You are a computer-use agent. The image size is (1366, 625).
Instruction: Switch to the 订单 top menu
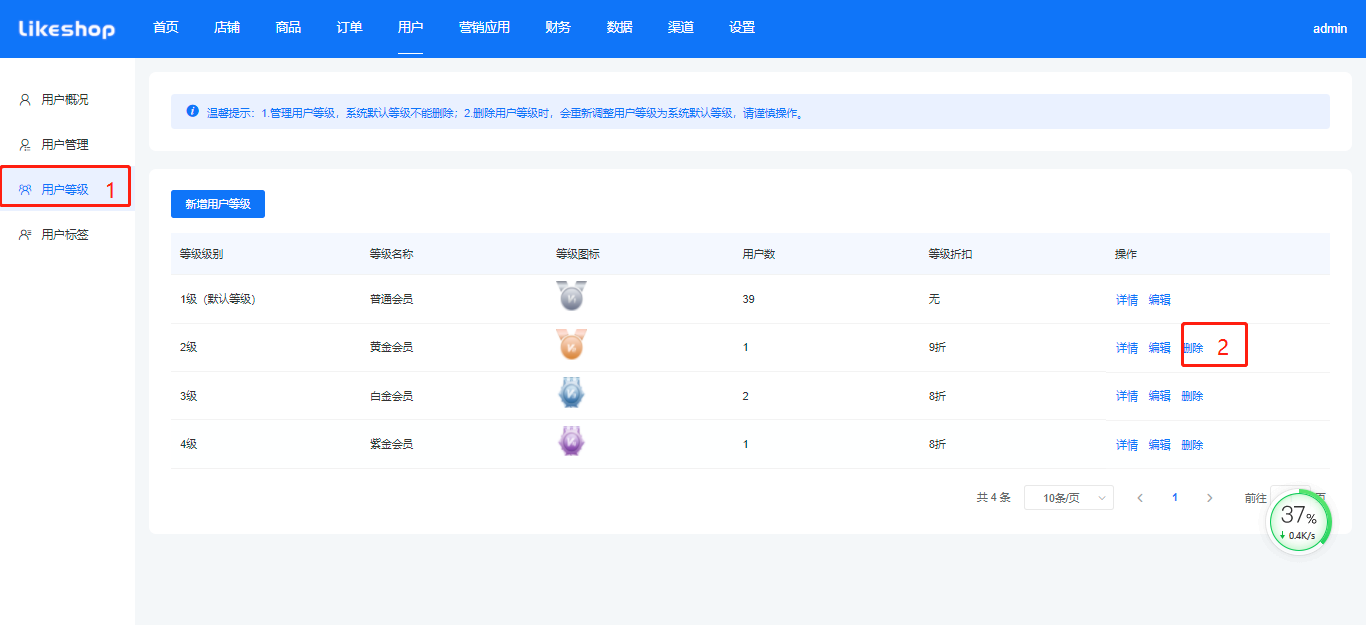(x=349, y=28)
